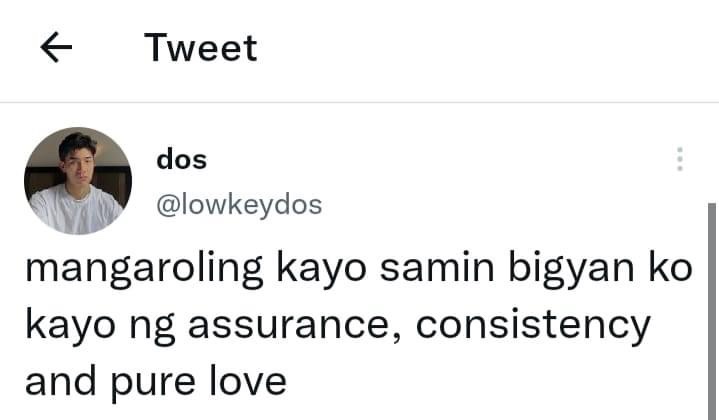Click the display name dos
Image resolution: width=719 pixels, height=420 pixels.
click(x=182, y=160)
